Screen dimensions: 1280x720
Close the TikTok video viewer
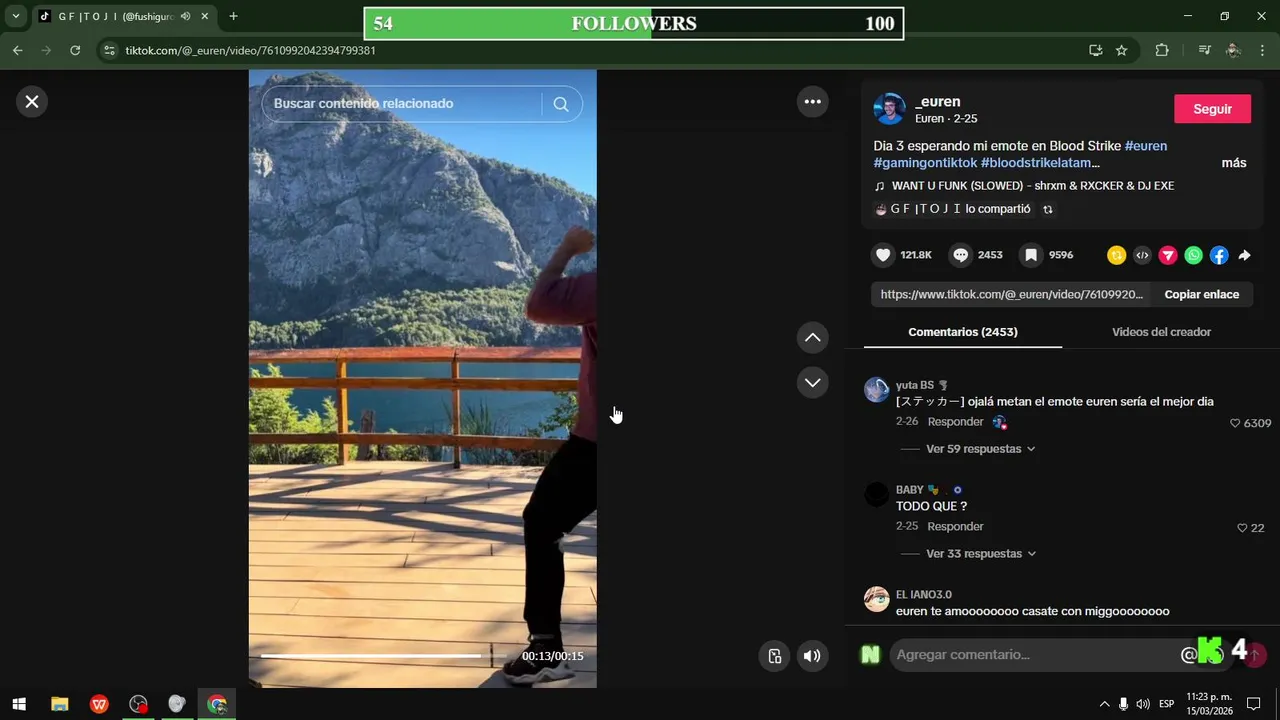pyautogui.click(x=32, y=101)
